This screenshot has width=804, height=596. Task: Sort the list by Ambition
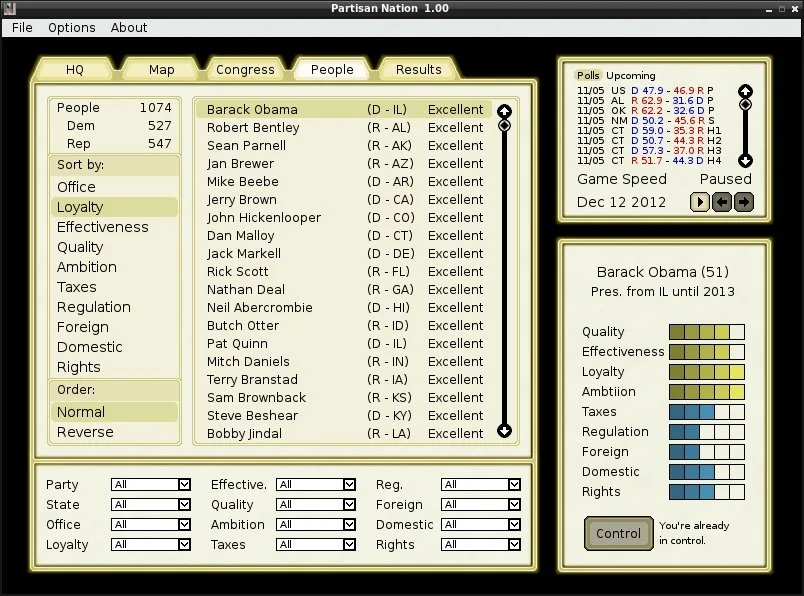coord(86,267)
